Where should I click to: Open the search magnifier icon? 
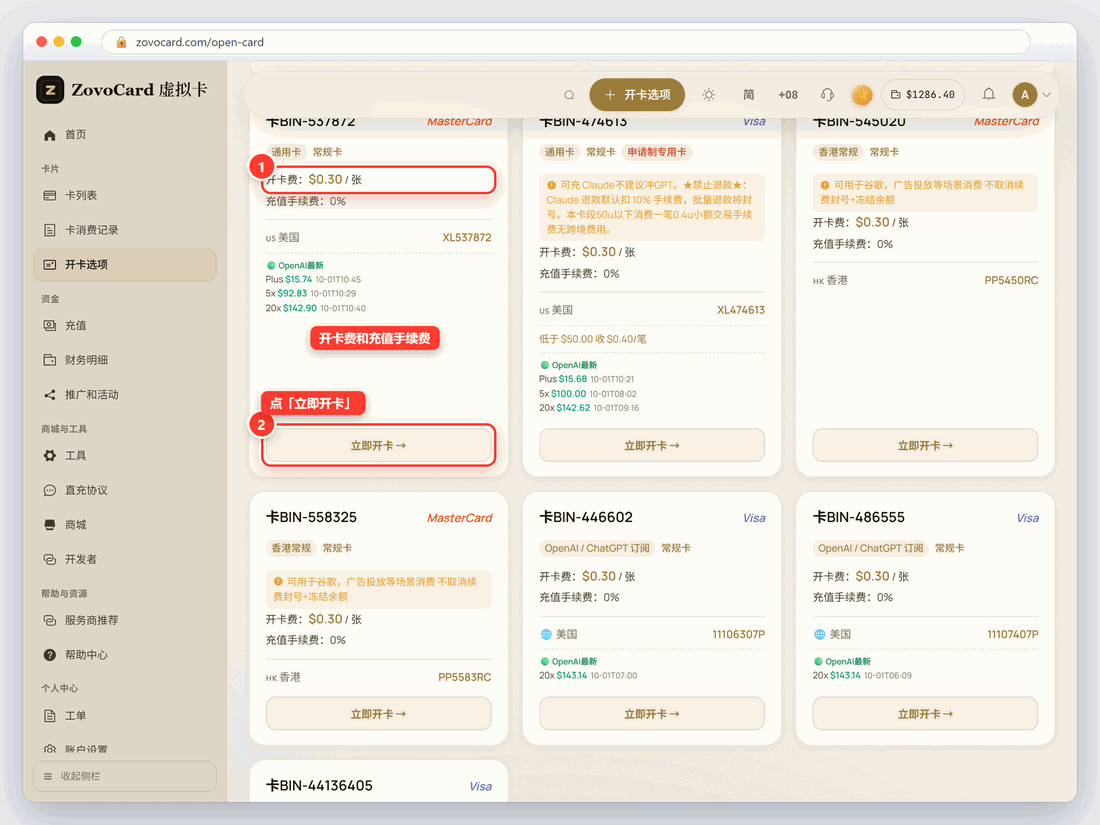point(570,95)
